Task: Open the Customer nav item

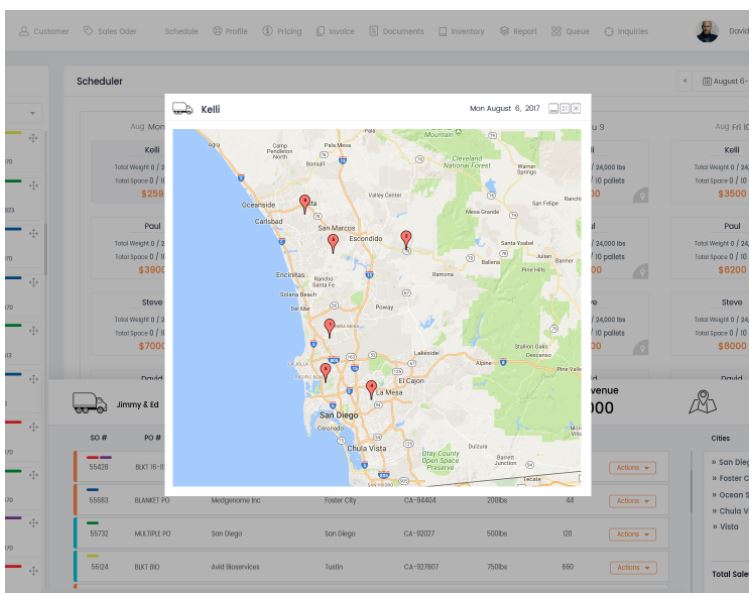Action: (x=44, y=31)
